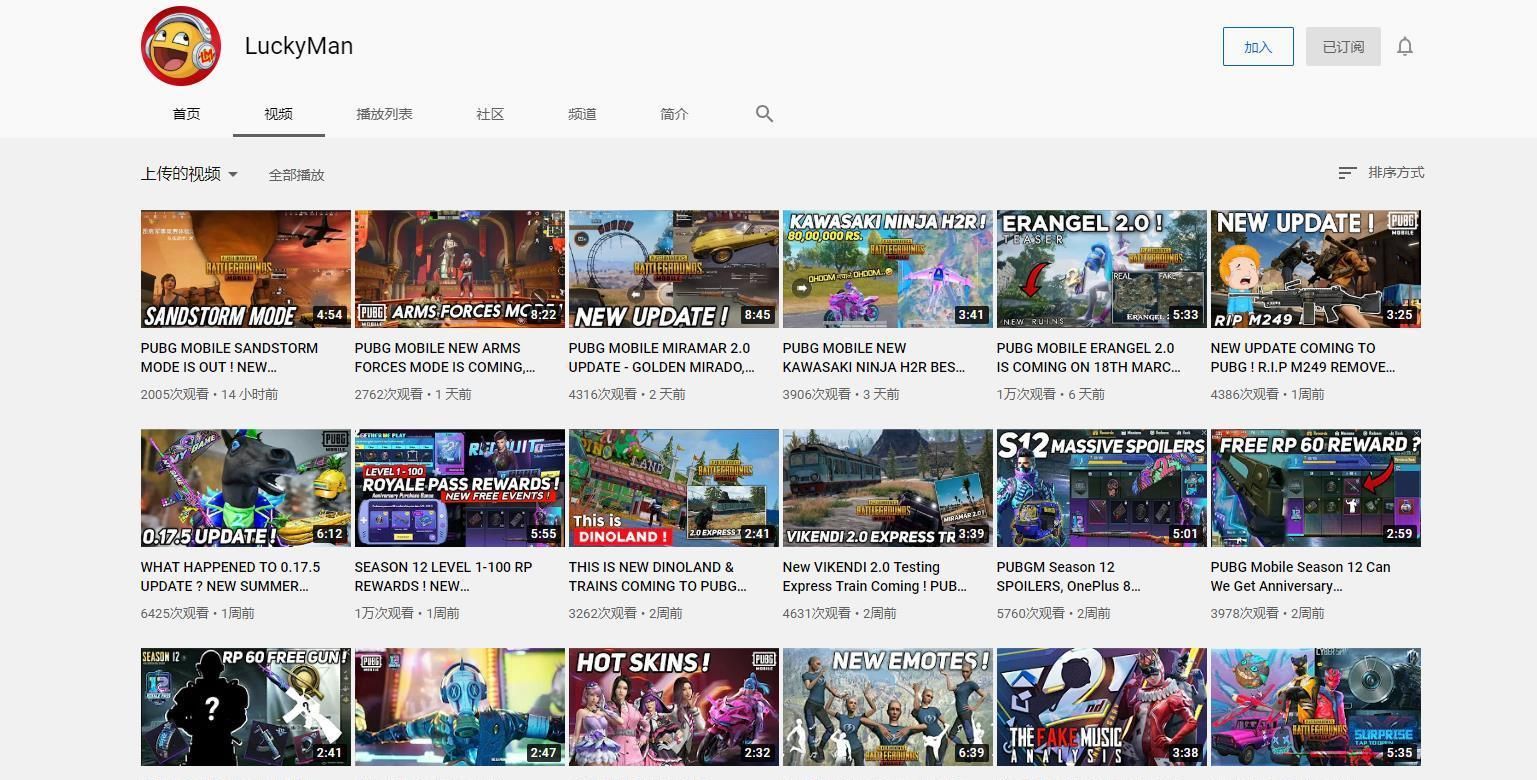The width and height of the screenshot is (1537, 780).
Task: Click the 2005次观看 • 14 小时前 text
Action: tap(210, 394)
